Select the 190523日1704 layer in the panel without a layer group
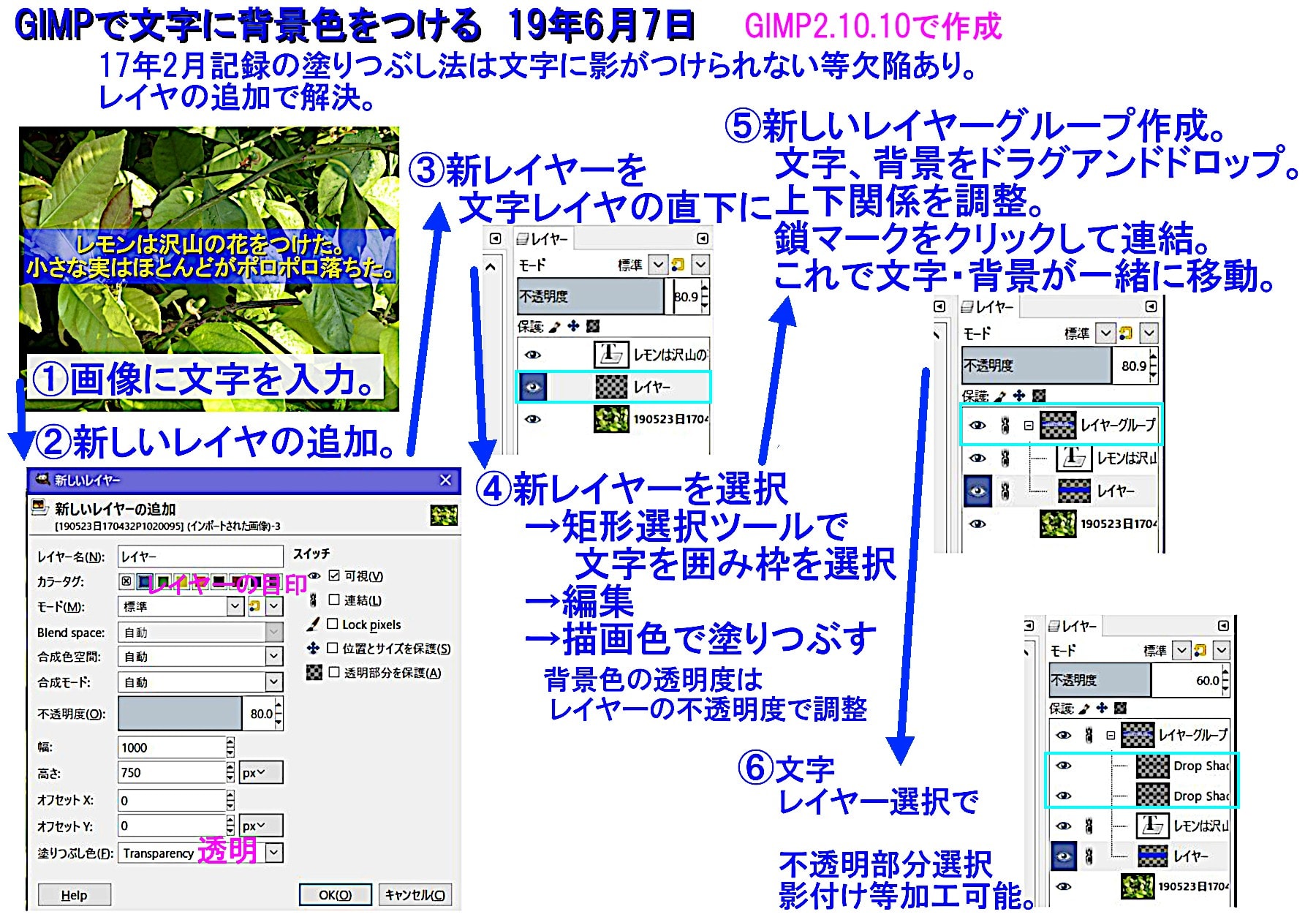1316x917 pixels. 613,419
